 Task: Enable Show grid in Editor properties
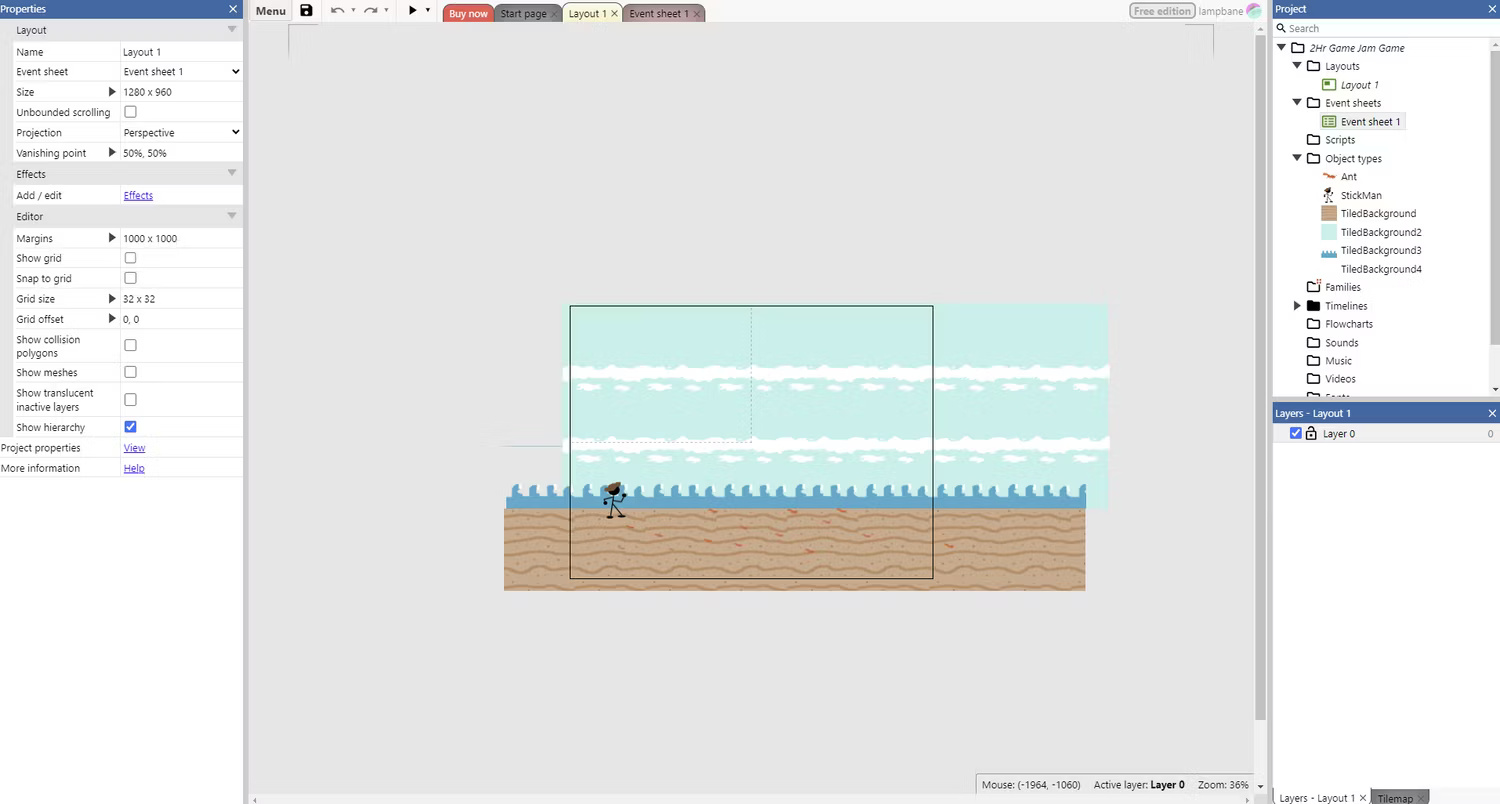tap(130, 258)
